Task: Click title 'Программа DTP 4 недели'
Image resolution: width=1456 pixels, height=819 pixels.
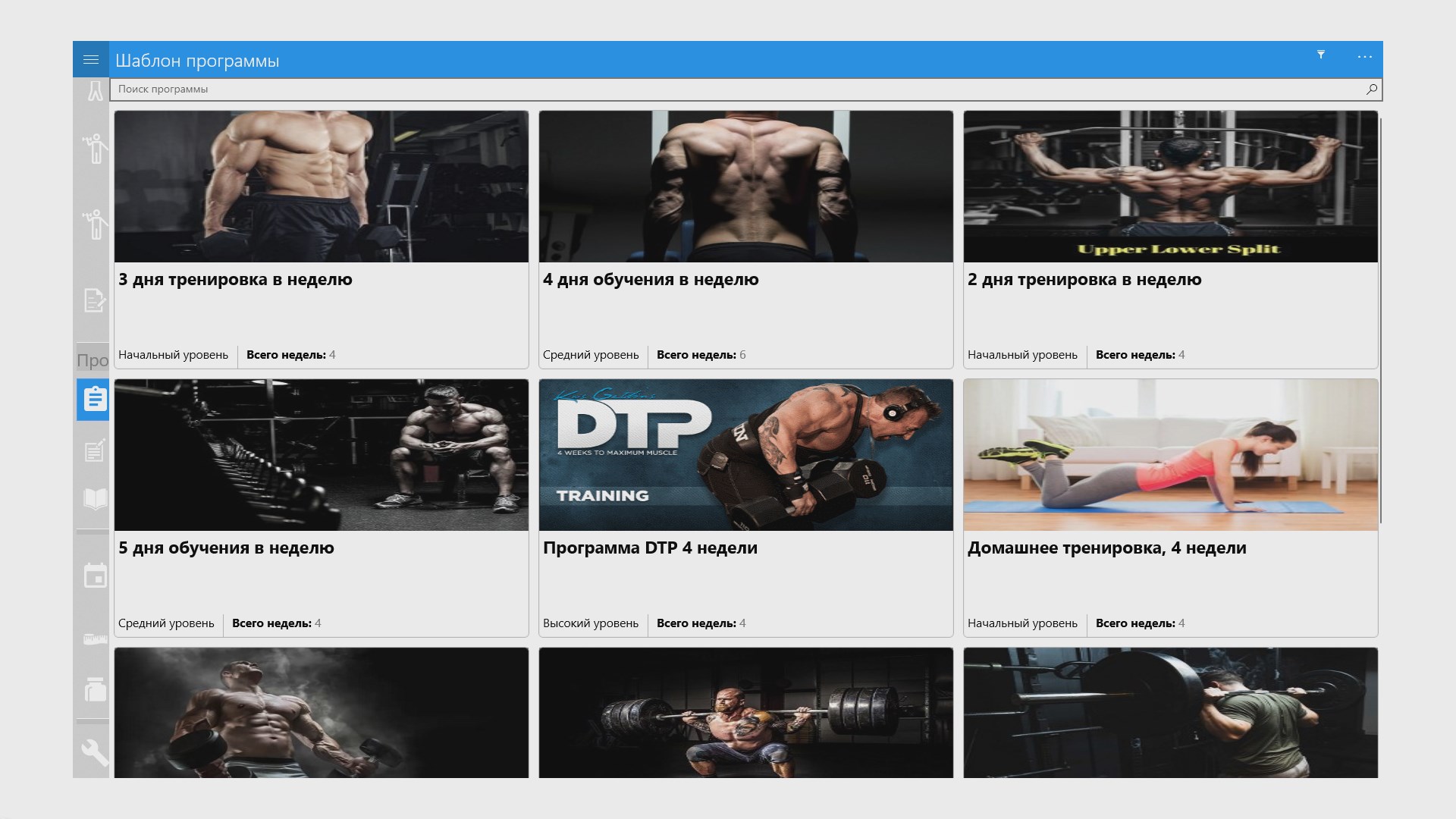Action: [650, 548]
